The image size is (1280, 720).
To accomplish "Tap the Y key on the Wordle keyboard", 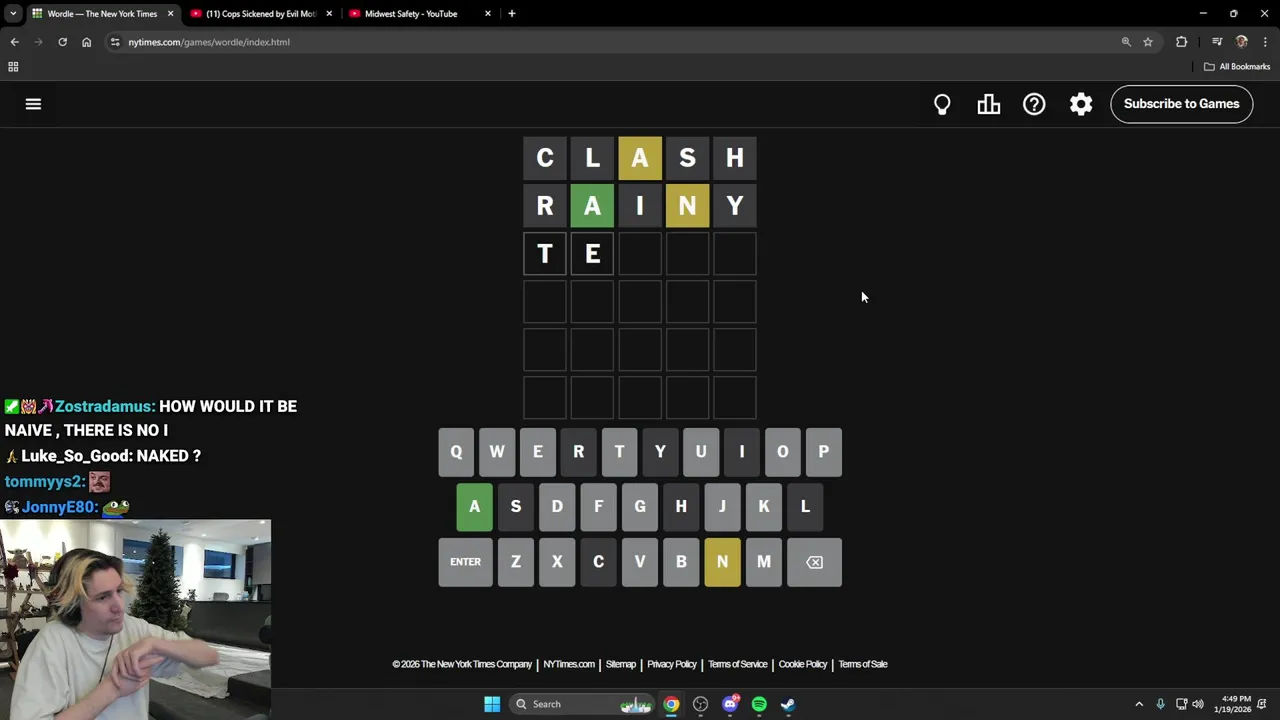I will pos(660,452).
